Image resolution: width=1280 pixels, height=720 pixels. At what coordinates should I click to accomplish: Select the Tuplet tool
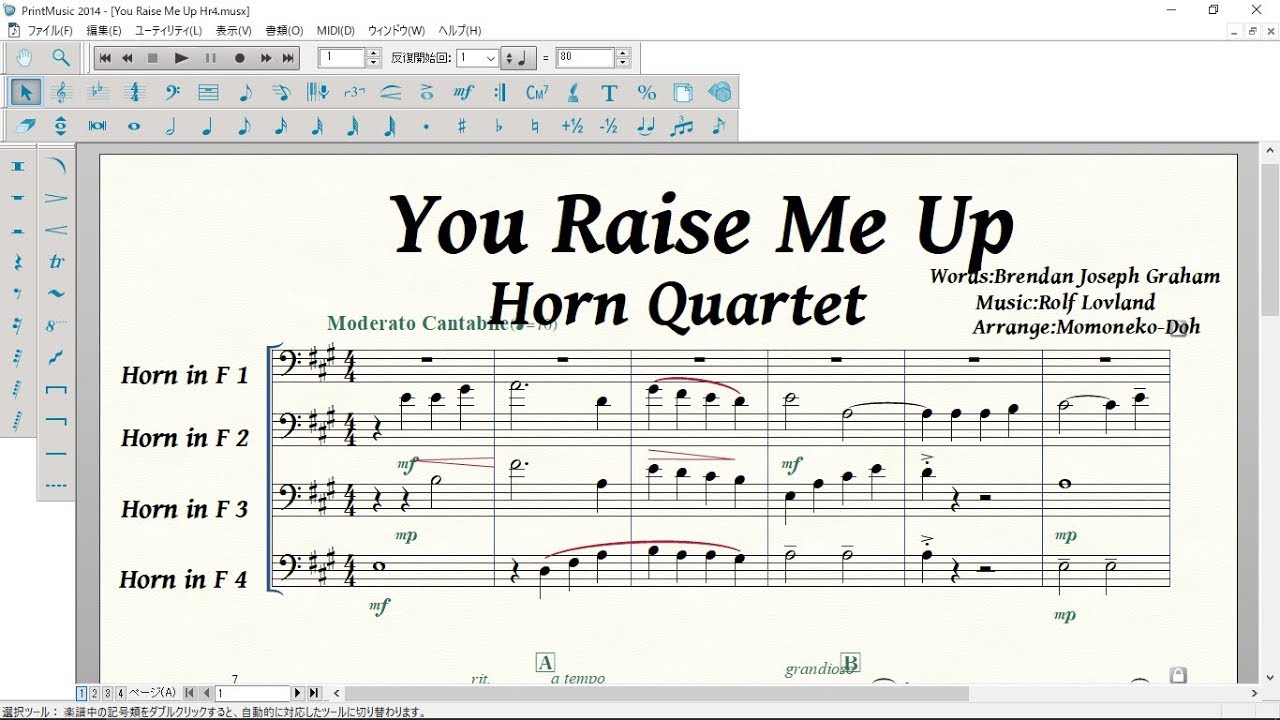[x=354, y=93]
